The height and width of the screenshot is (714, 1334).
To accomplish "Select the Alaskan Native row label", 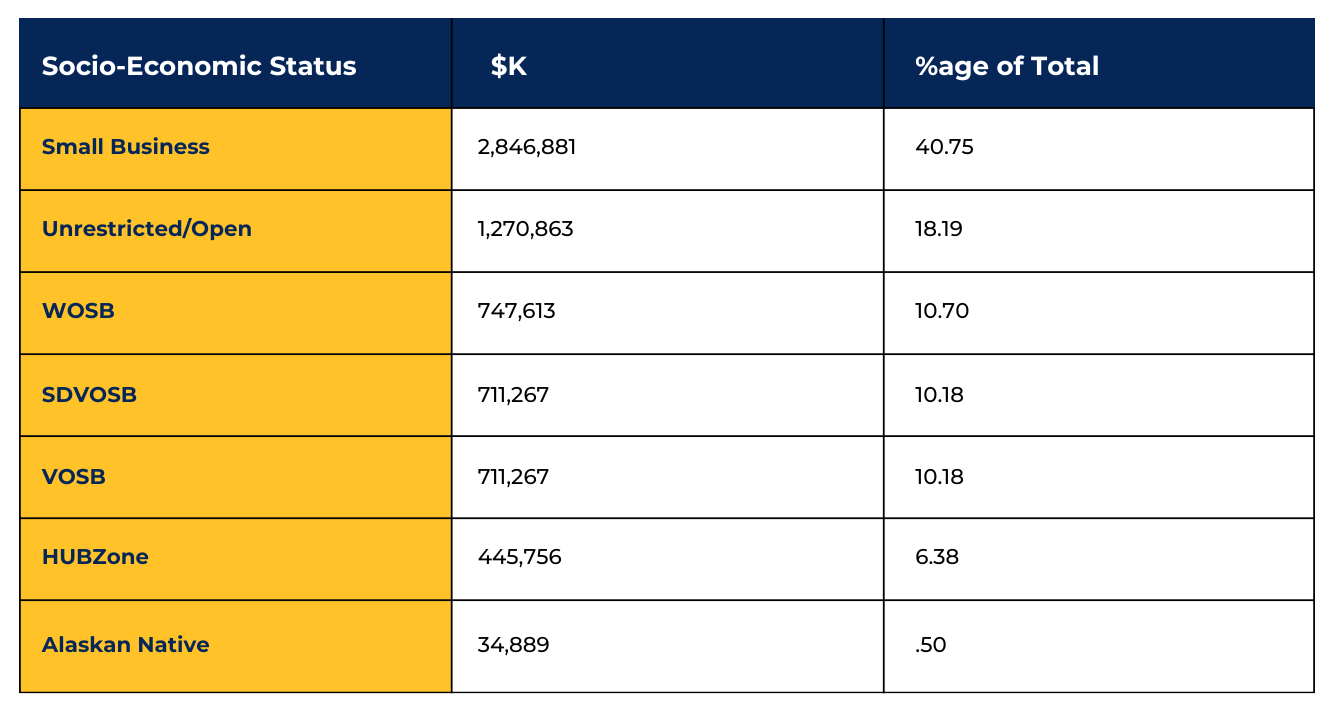I will 126,645.
